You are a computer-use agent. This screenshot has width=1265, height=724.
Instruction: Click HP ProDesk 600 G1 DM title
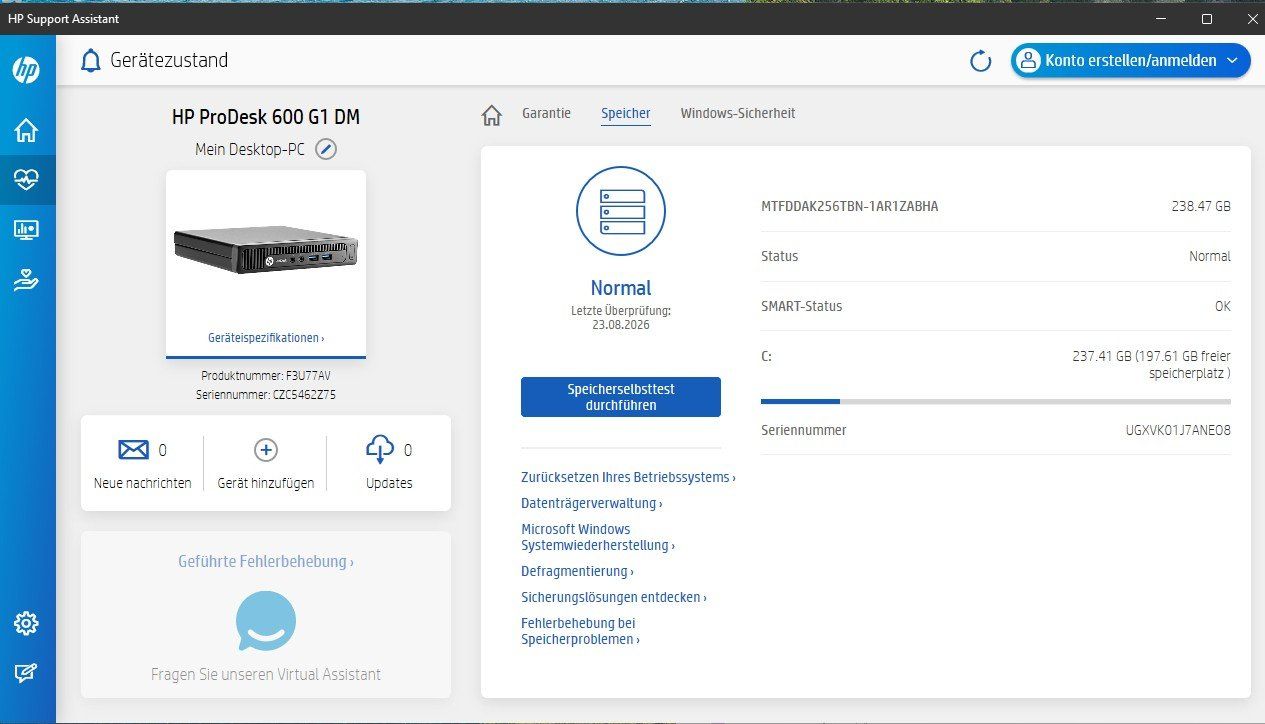point(266,117)
